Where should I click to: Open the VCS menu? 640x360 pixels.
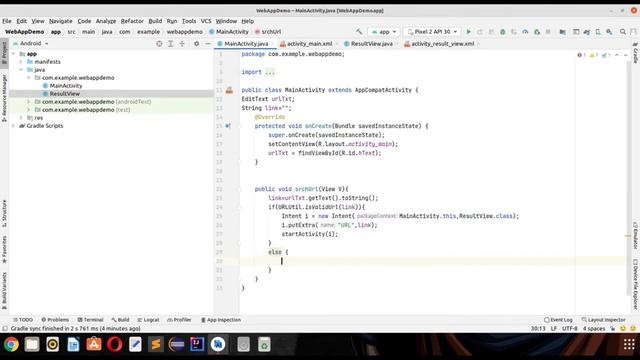pyautogui.click(x=206, y=21)
